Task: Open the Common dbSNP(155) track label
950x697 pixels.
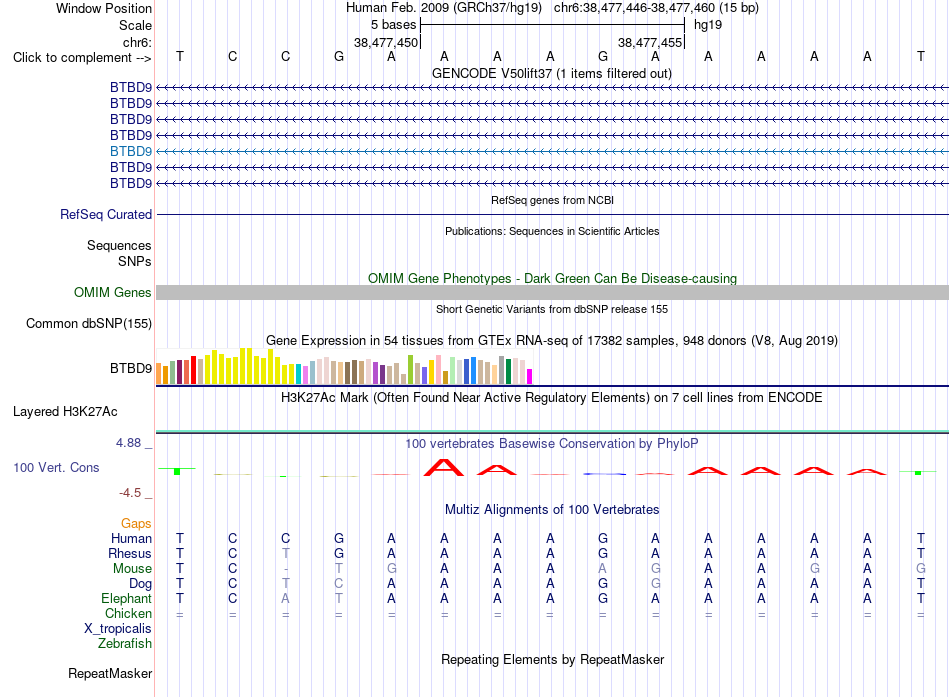Action: click(x=89, y=324)
